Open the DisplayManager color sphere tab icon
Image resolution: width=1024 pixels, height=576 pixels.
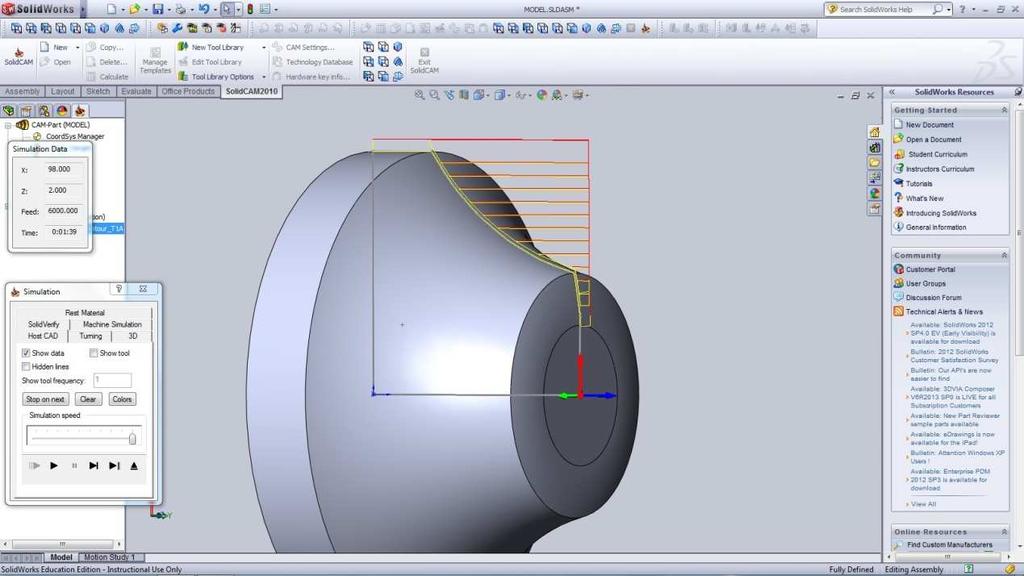tap(62, 110)
